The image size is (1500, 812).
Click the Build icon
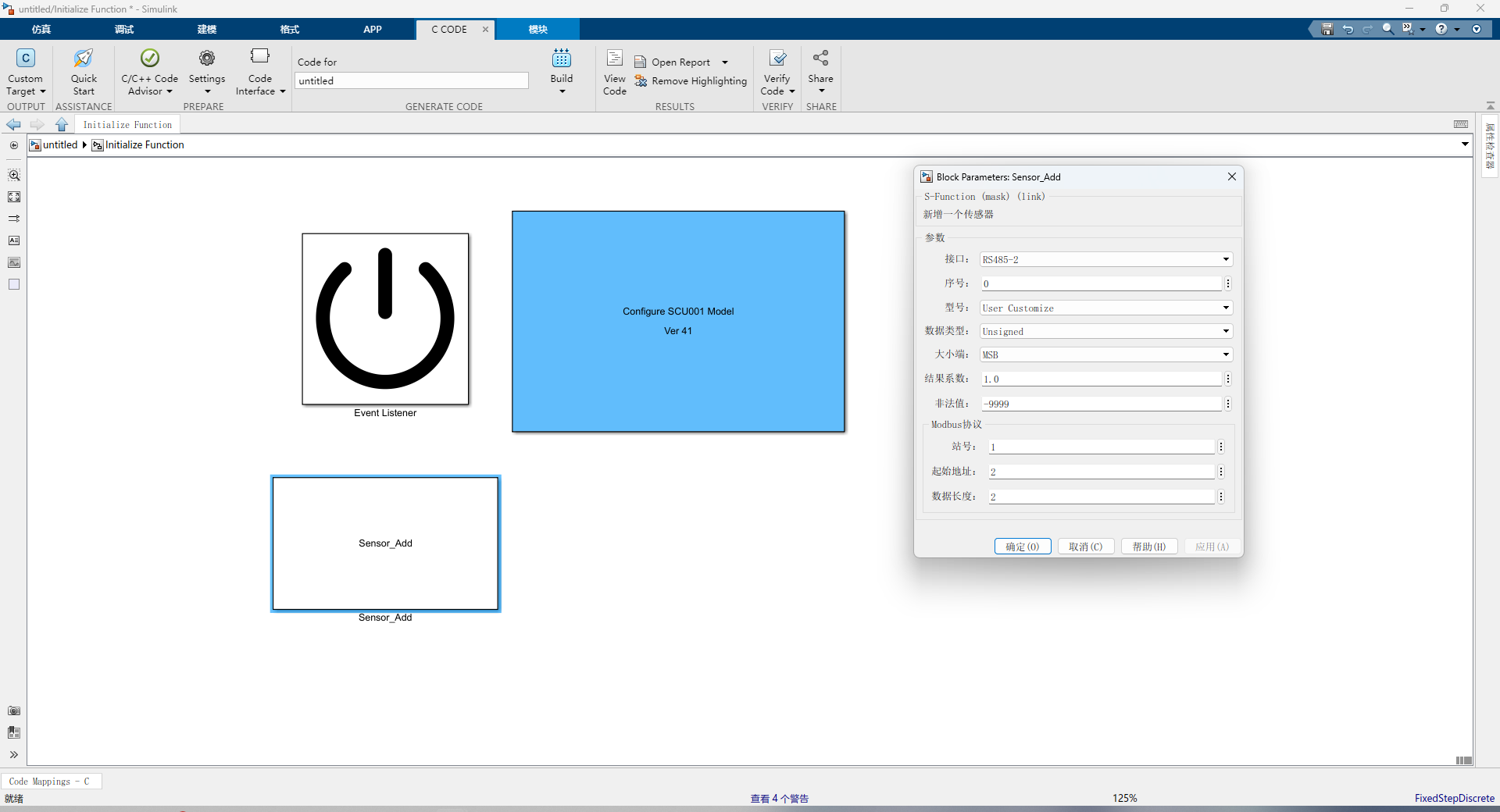(562, 59)
